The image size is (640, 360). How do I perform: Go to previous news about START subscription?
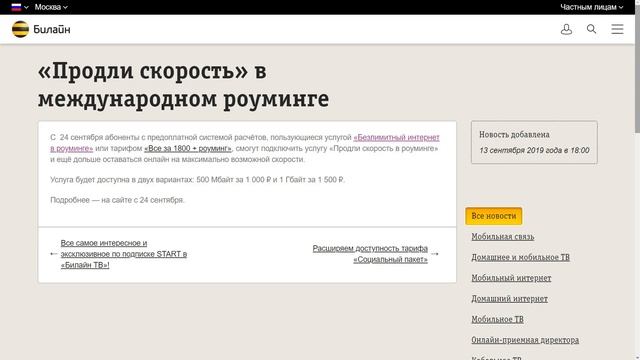tap(124, 254)
